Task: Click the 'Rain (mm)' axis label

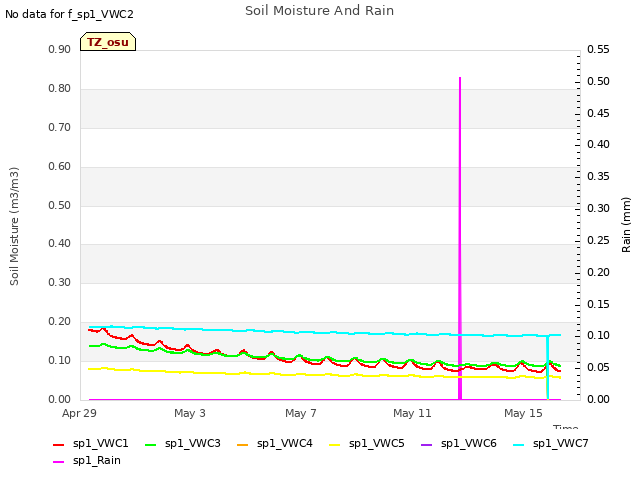Action: [x=626, y=225]
